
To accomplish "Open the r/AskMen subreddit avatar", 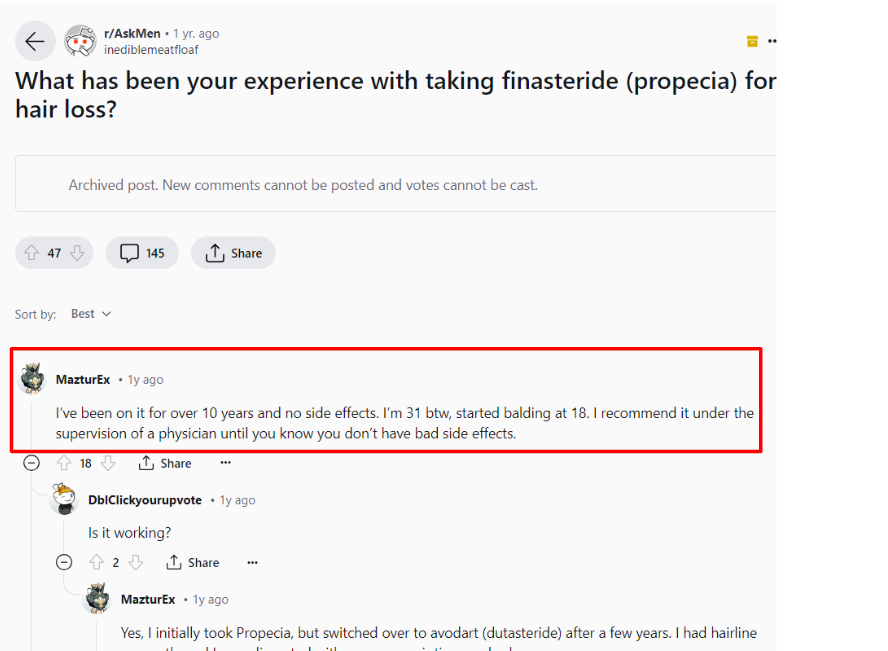I will [x=80, y=41].
